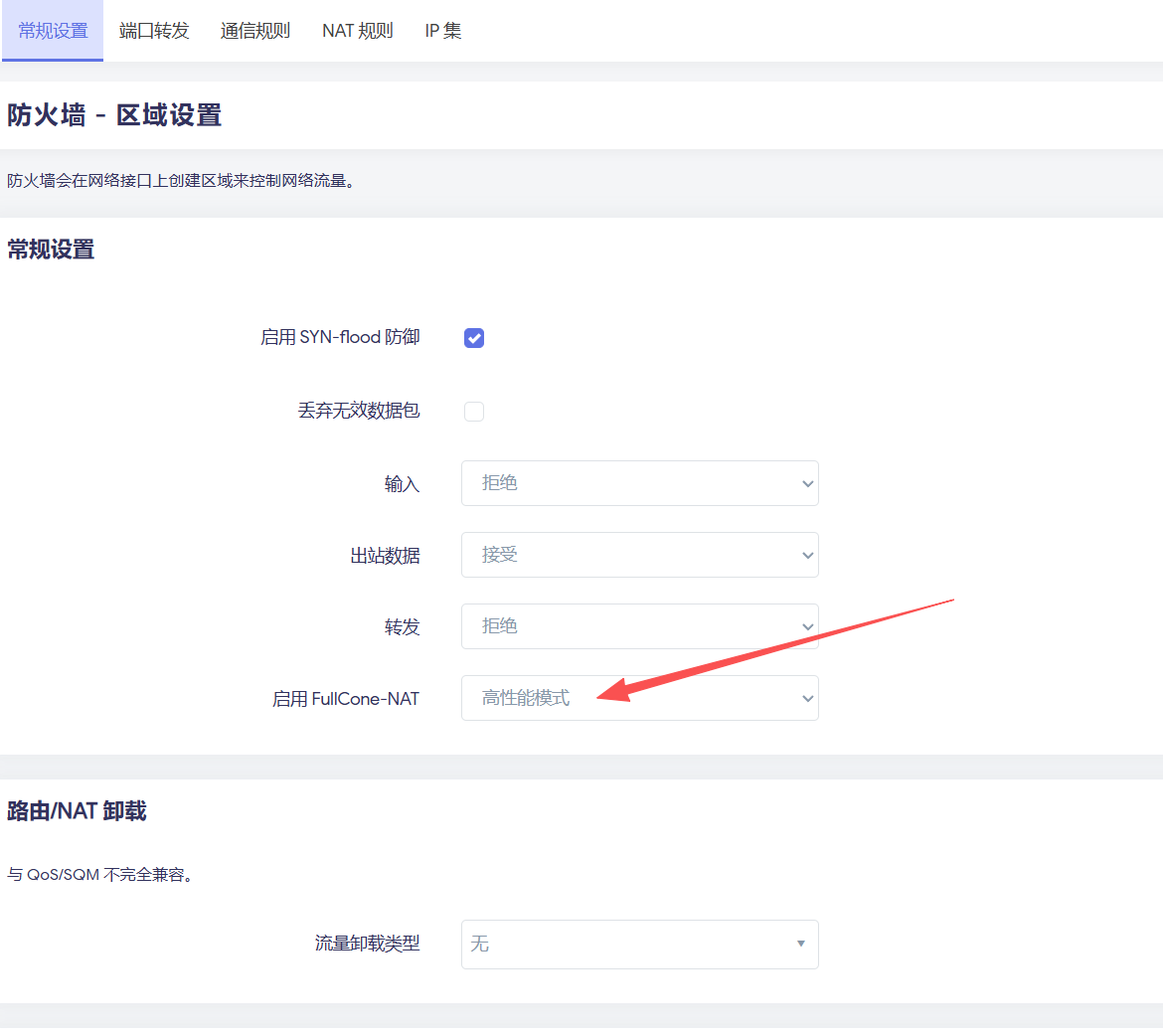Click the 输入 label
This screenshot has width=1163, height=1036.
click(x=402, y=484)
